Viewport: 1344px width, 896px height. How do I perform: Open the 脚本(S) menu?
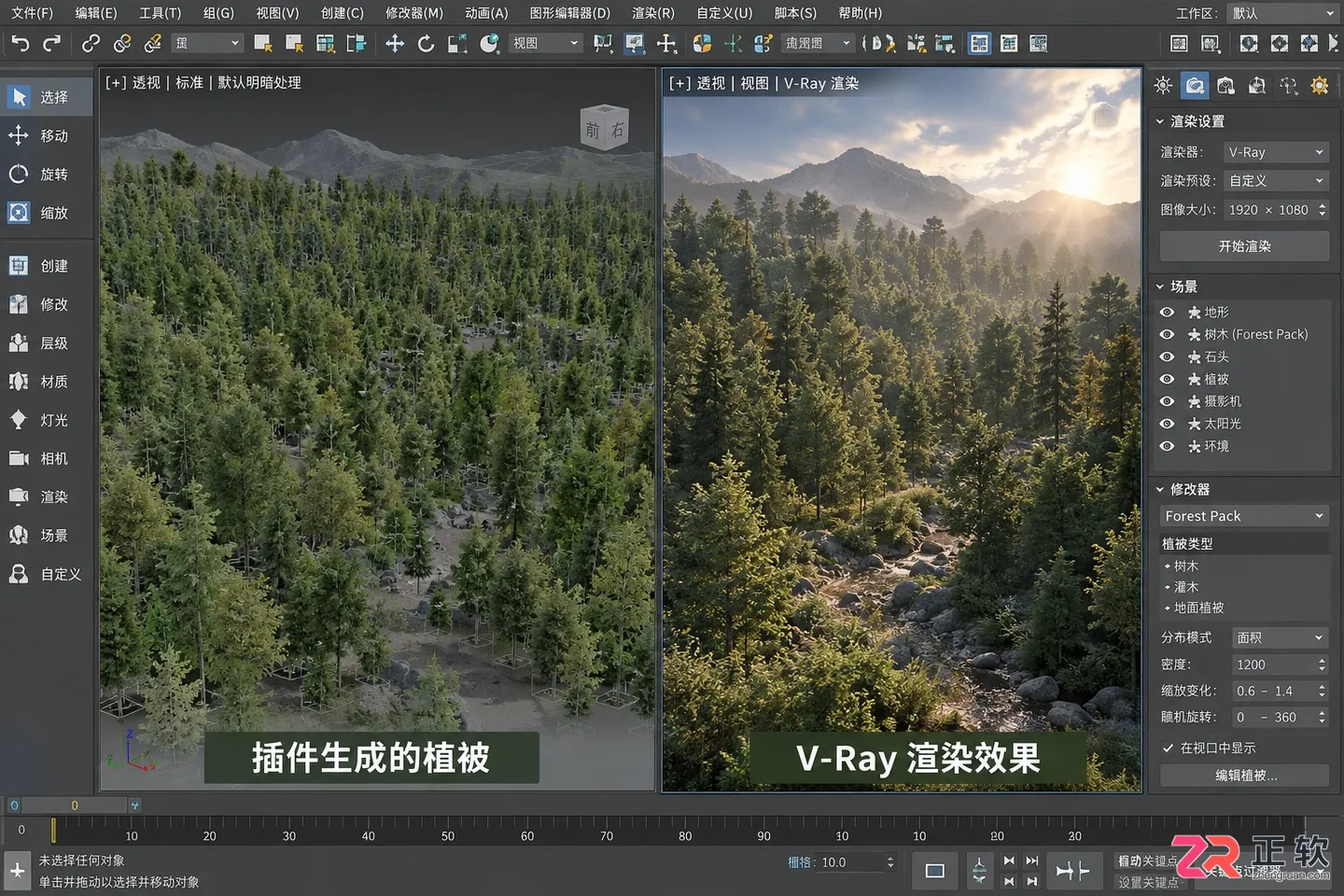coord(795,13)
